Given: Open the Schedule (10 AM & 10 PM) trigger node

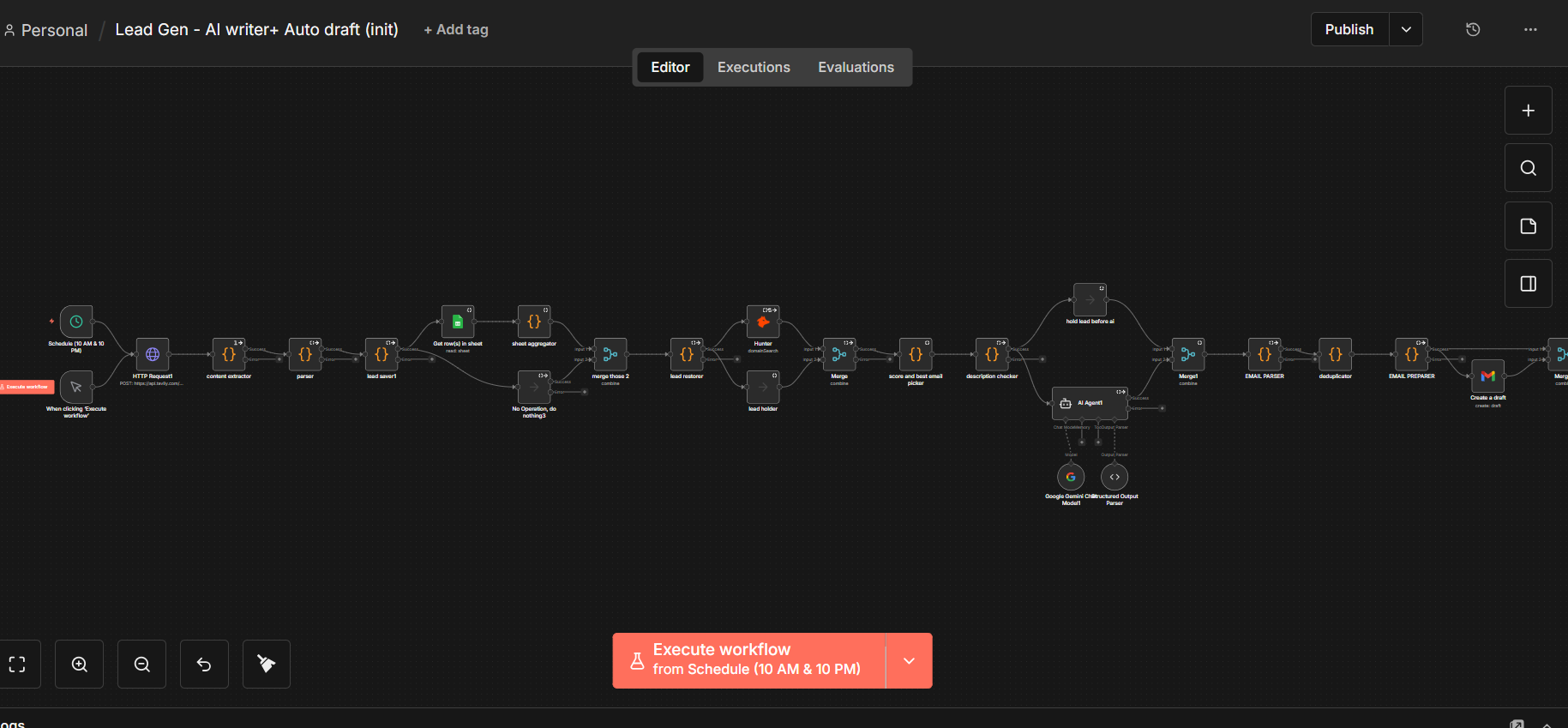Looking at the screenshot, I should tap(76, 322).
